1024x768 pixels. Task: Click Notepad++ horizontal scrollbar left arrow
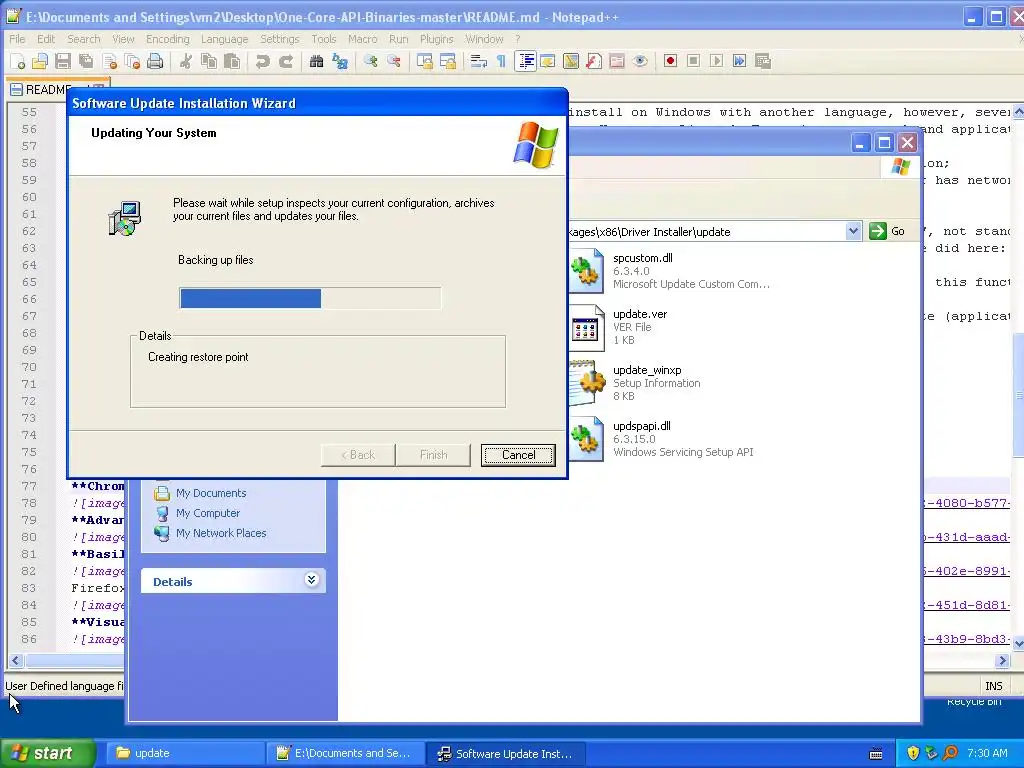coord(15,660)
